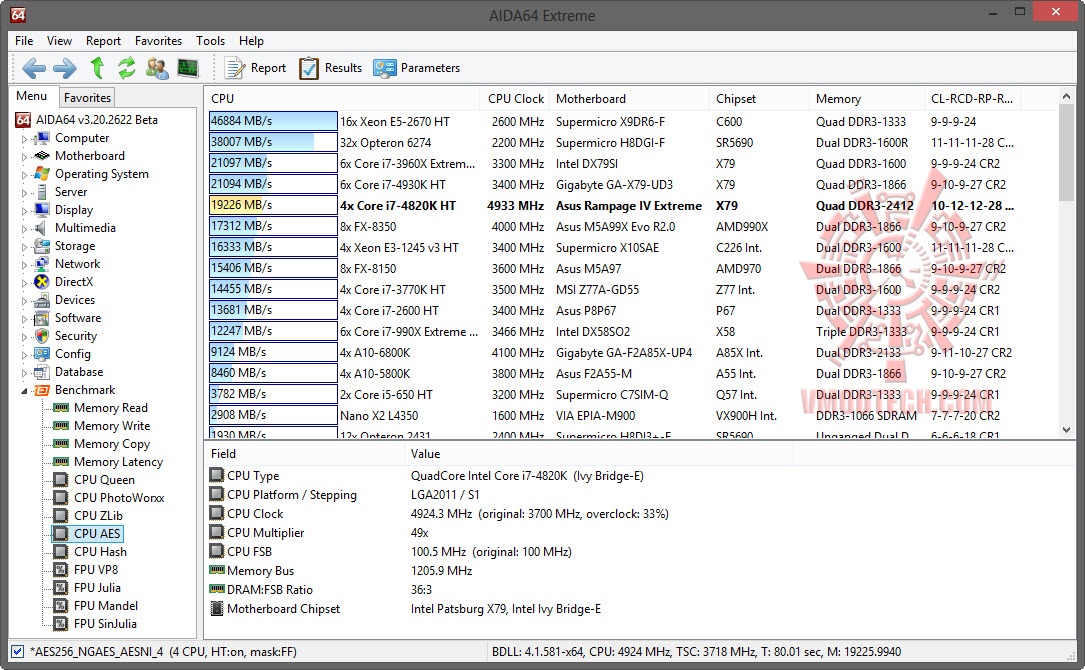Screen dimensions: 1085x670
Task: Expand the Server tree node
Action: (x=24, y=193)
